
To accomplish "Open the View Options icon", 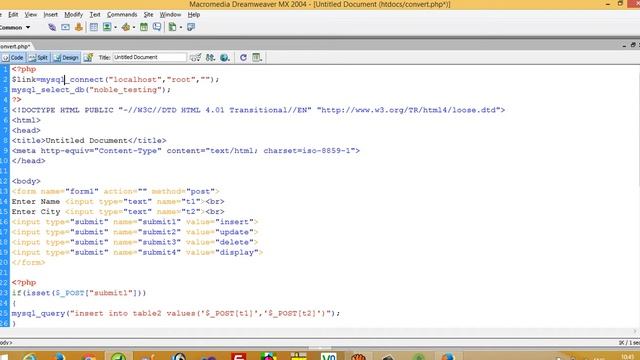I will coord(257,58).
